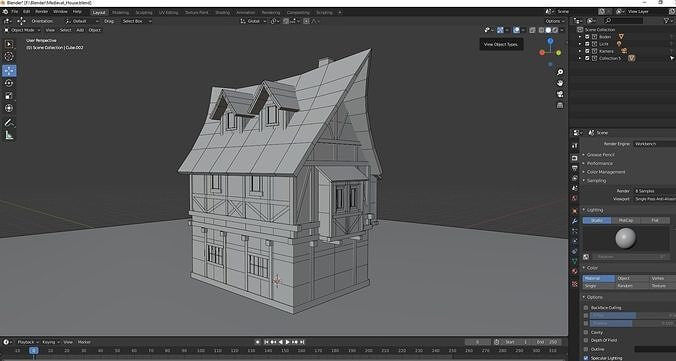Screen dimensions: 676x361
Task: Select the Cursor tool in the left toolbar
Action: click(x=9, y=57)
